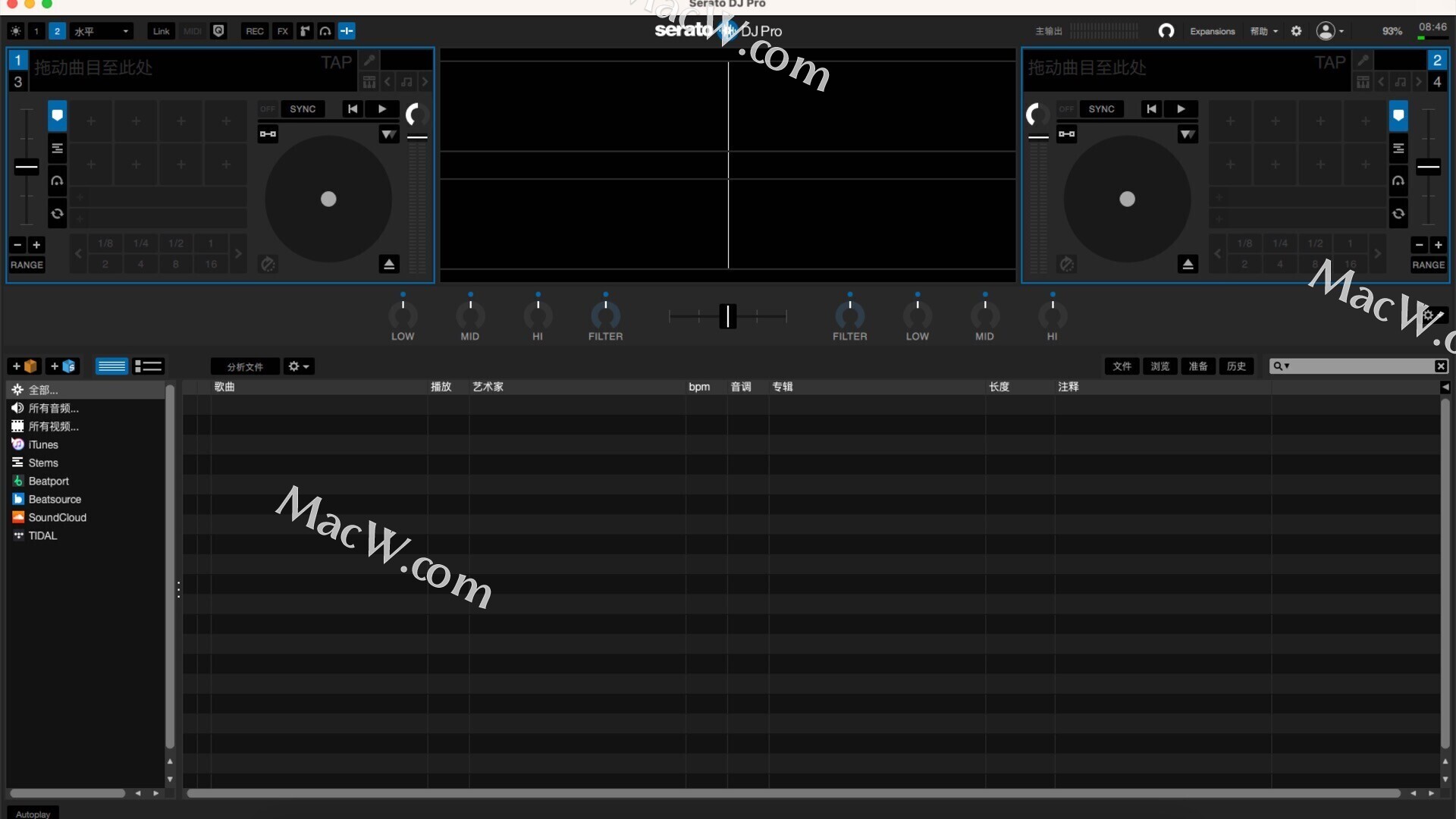
Task: Click left deck RANGE button
Action: pyautogui.click(x=27, y=265)
